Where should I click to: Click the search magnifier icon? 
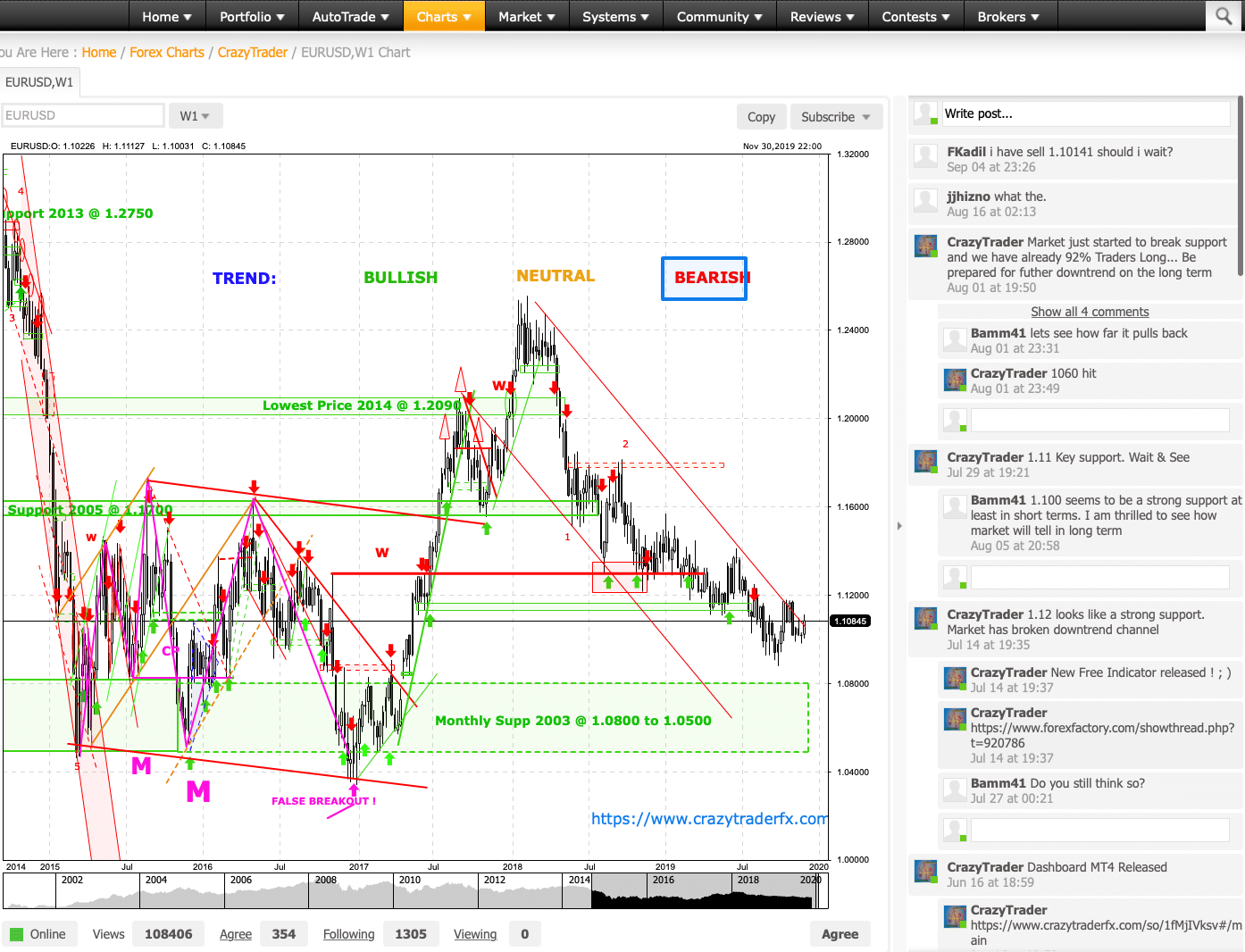(x=1224, y=16)
